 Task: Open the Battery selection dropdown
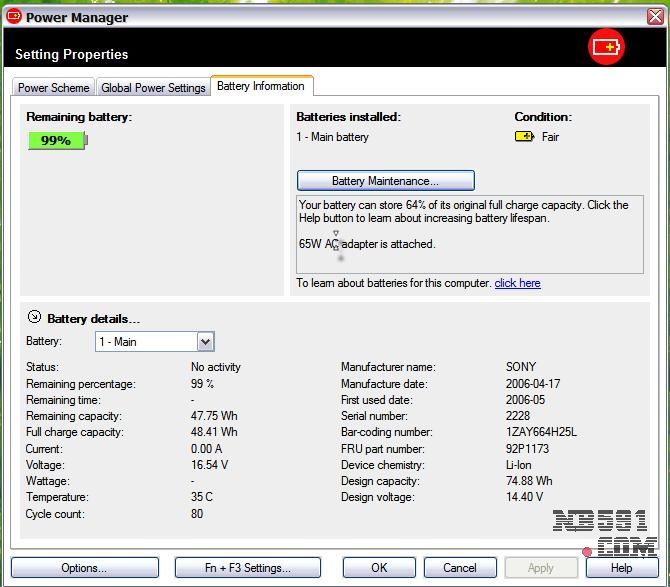(205, 342)
